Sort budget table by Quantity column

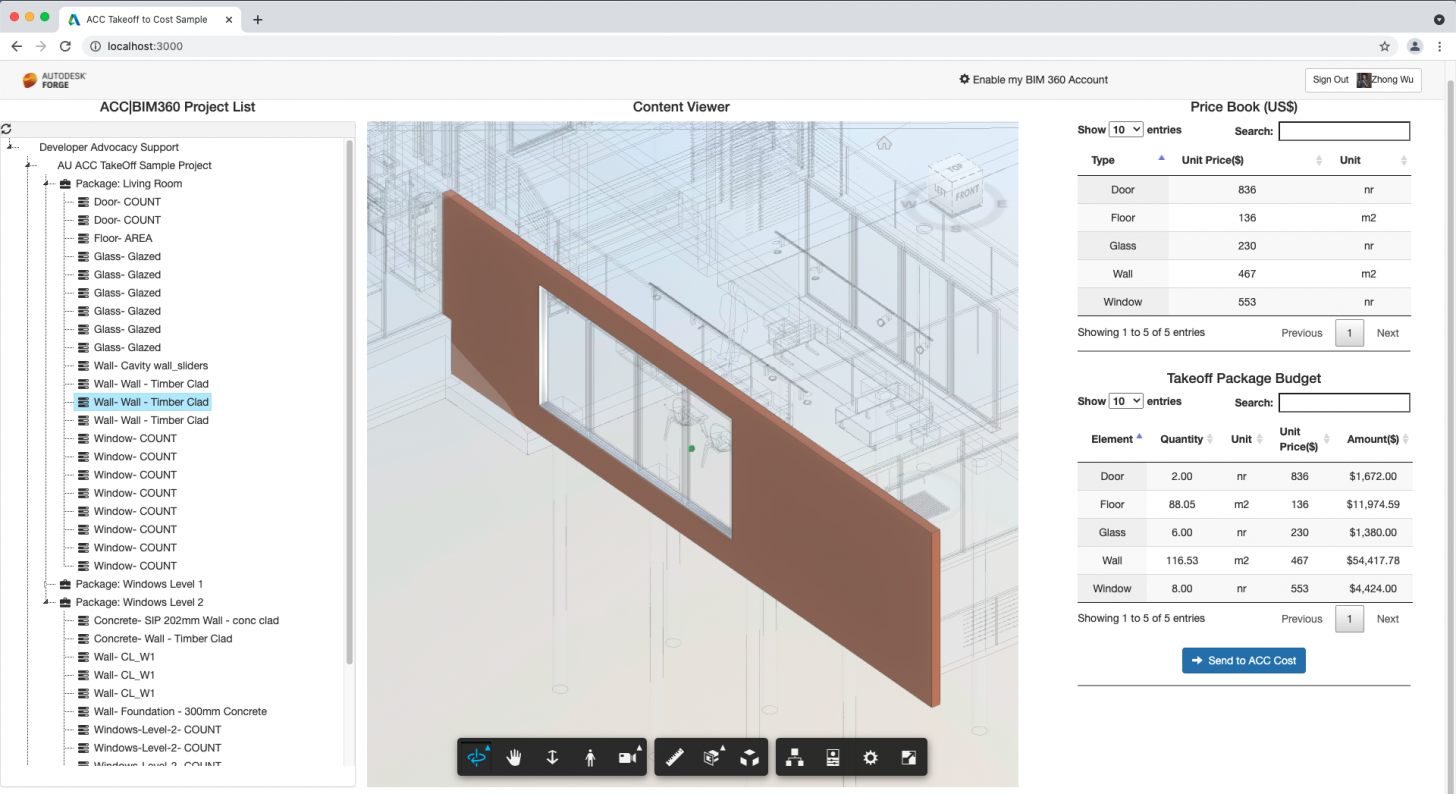1181,439
